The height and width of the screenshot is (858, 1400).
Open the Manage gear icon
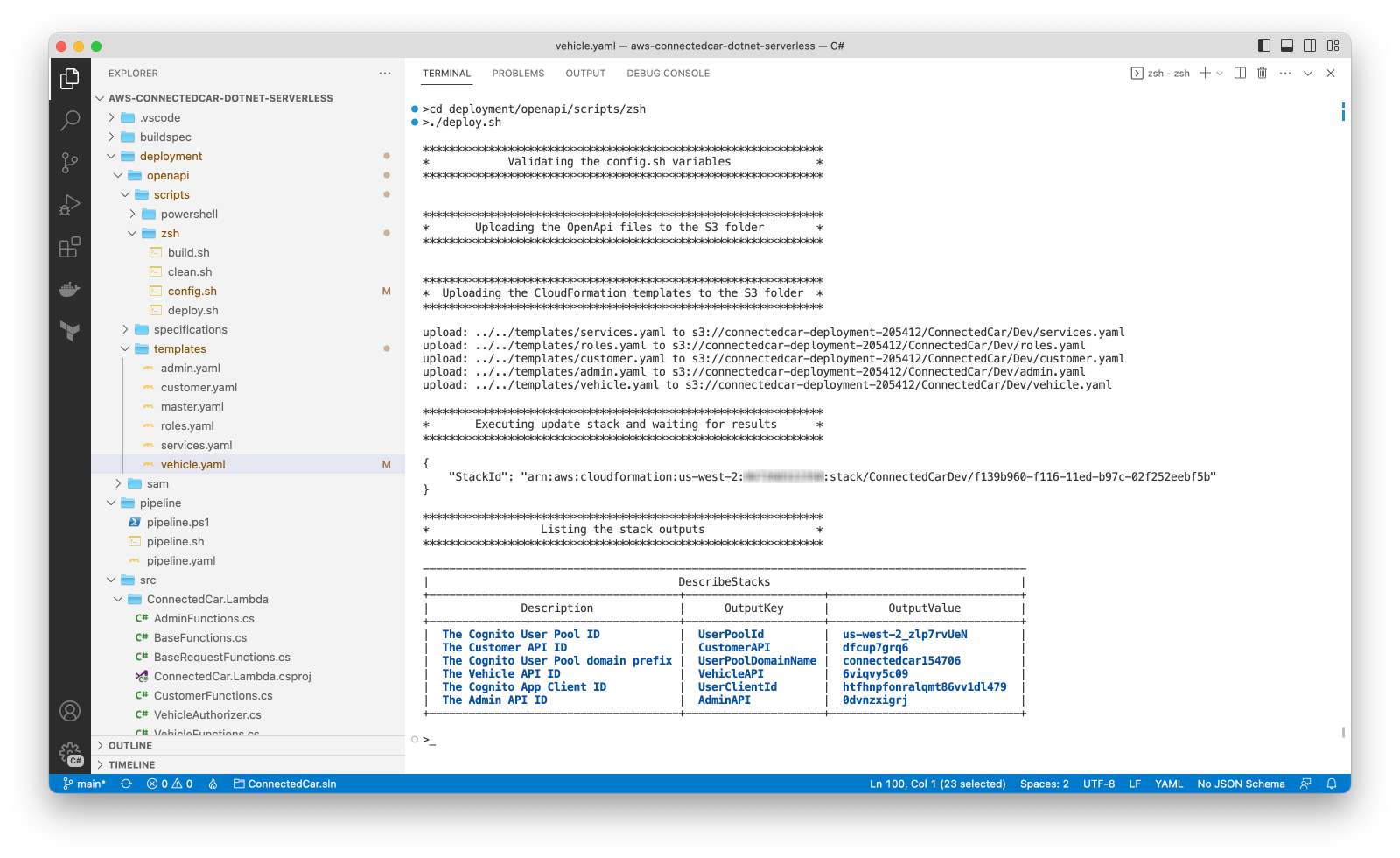(x=70, y=753)
